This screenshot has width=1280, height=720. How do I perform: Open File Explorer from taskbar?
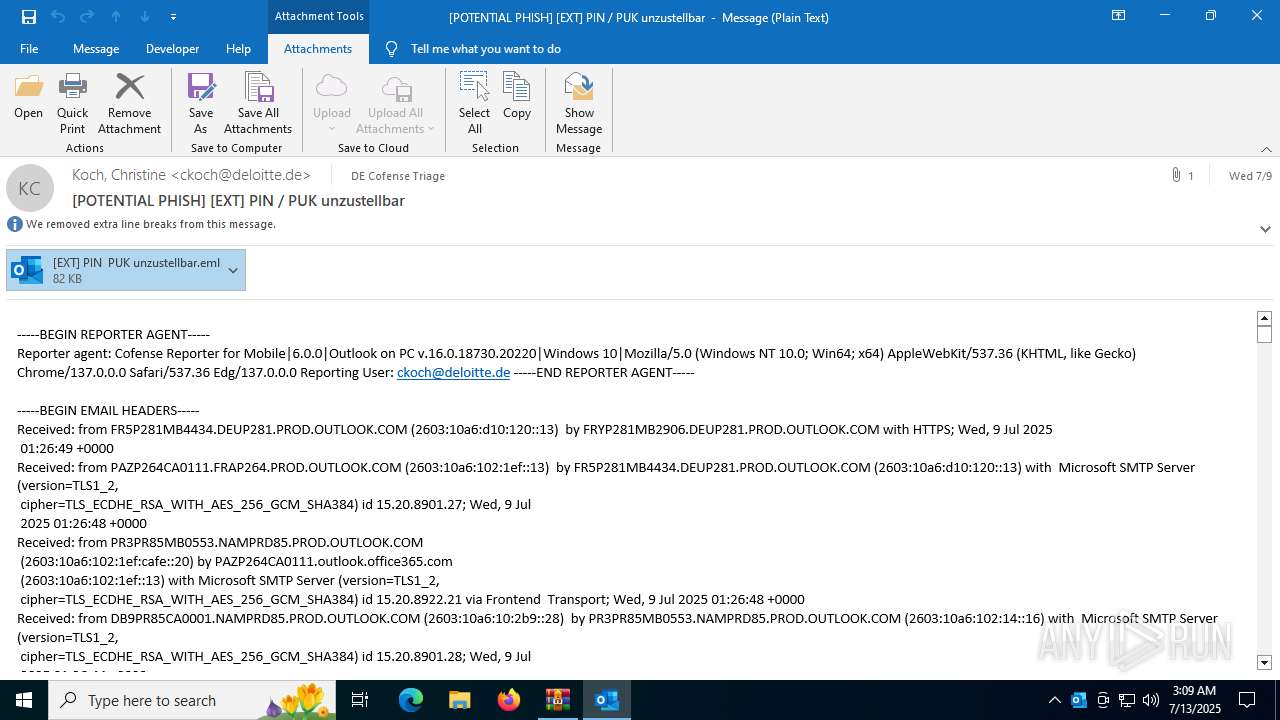tap(460, 700)
